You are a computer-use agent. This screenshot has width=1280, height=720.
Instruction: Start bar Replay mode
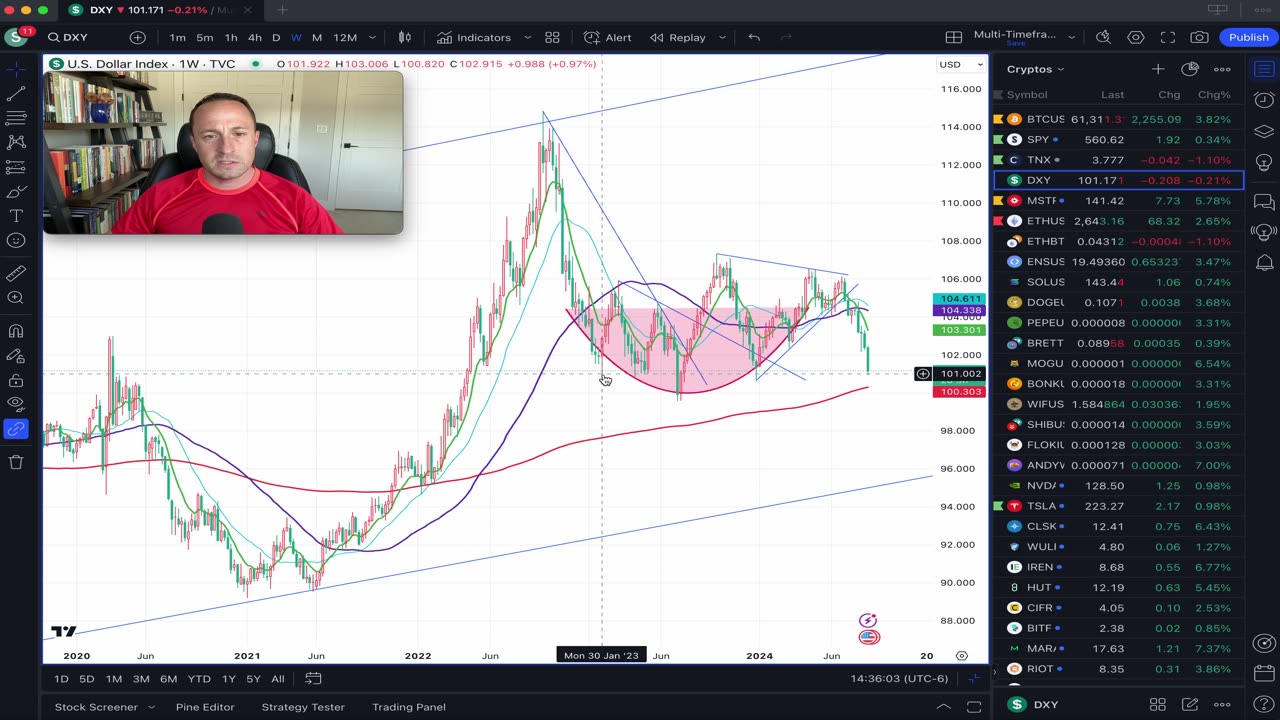678,37
